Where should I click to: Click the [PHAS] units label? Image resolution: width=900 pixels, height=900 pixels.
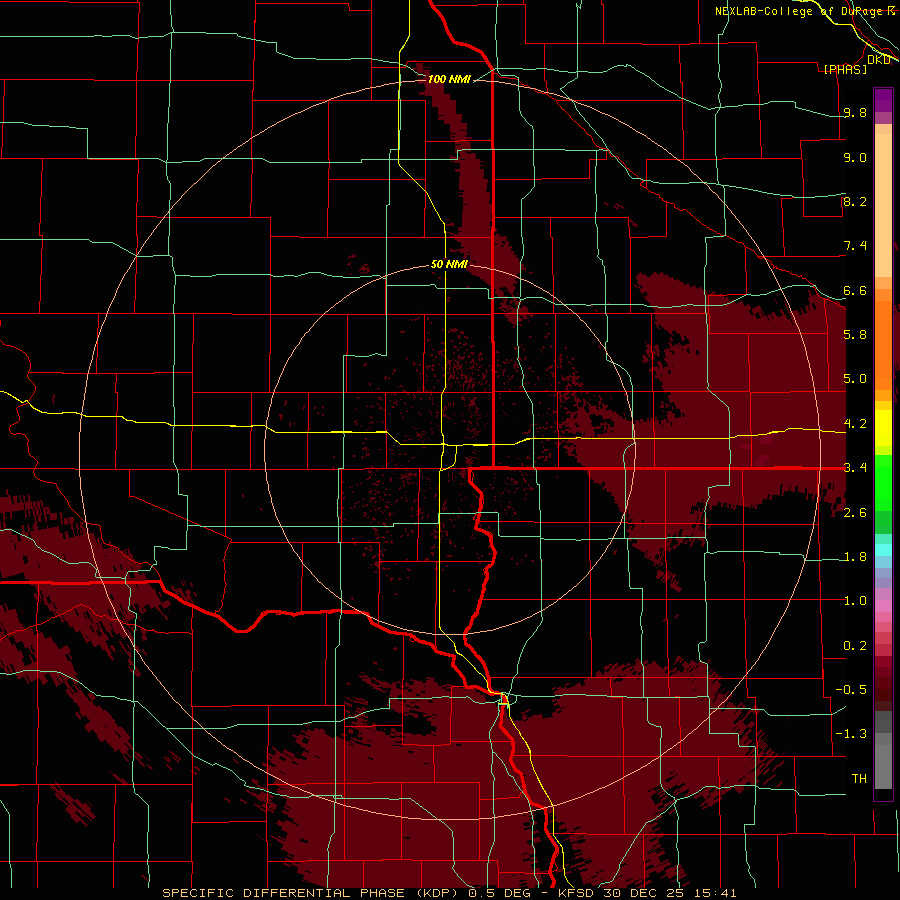tap(845, 69)
